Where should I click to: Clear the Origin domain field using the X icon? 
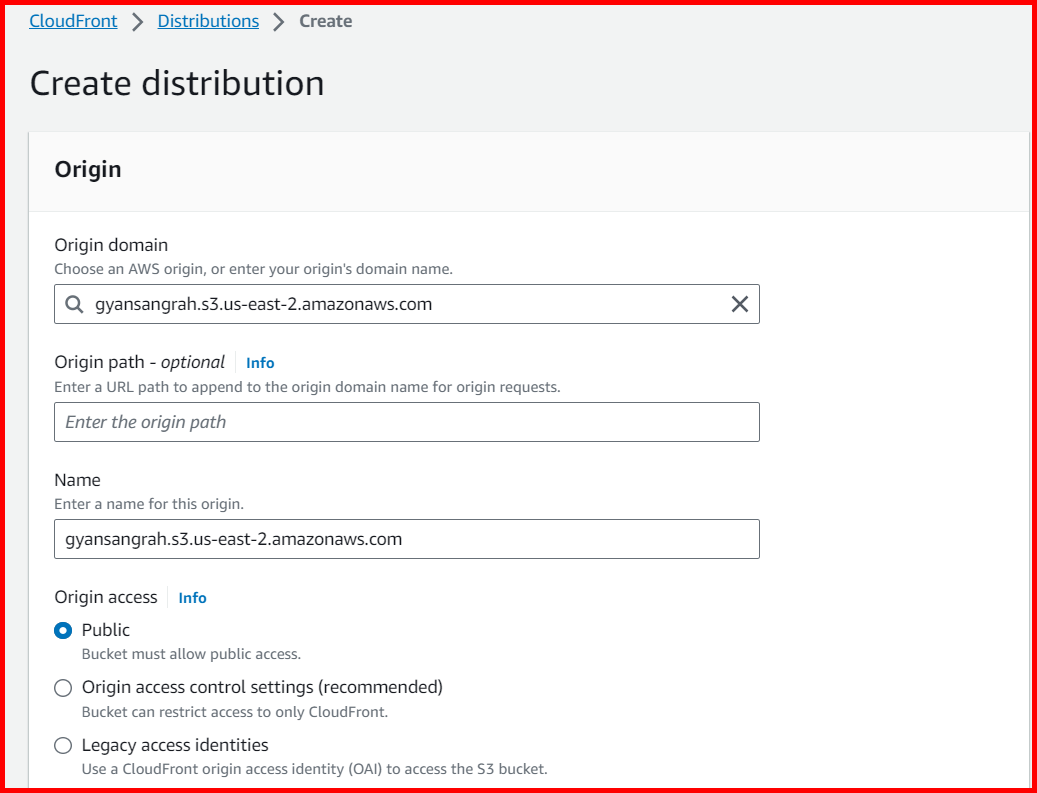(740, 304)
